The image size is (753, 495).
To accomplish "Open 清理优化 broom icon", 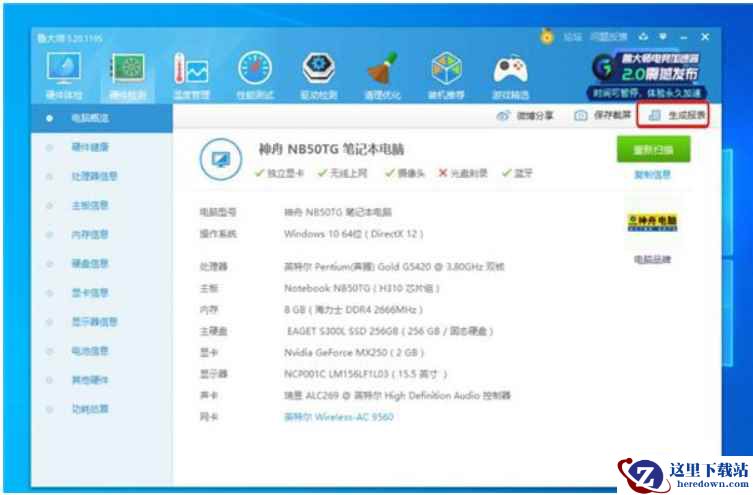I will click(x=383, y=68).
